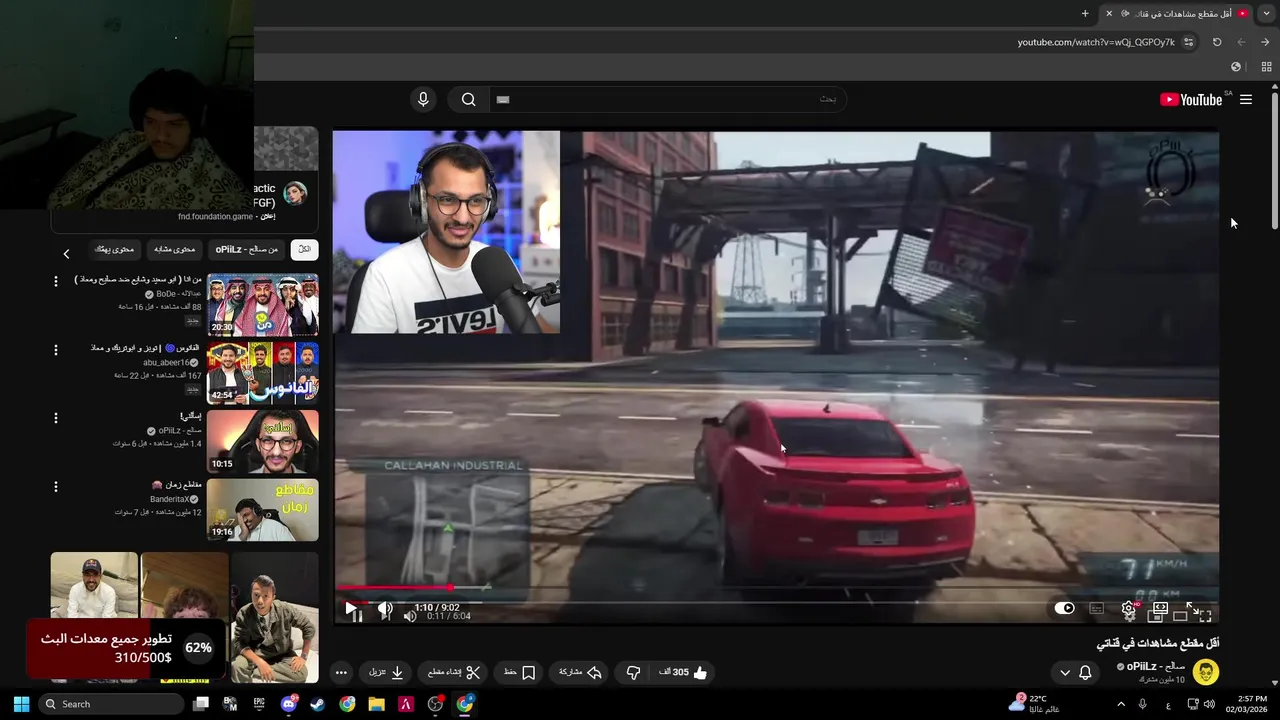
Task: Expand subscription options with the chevron arrow
Action: (1064, 673)
